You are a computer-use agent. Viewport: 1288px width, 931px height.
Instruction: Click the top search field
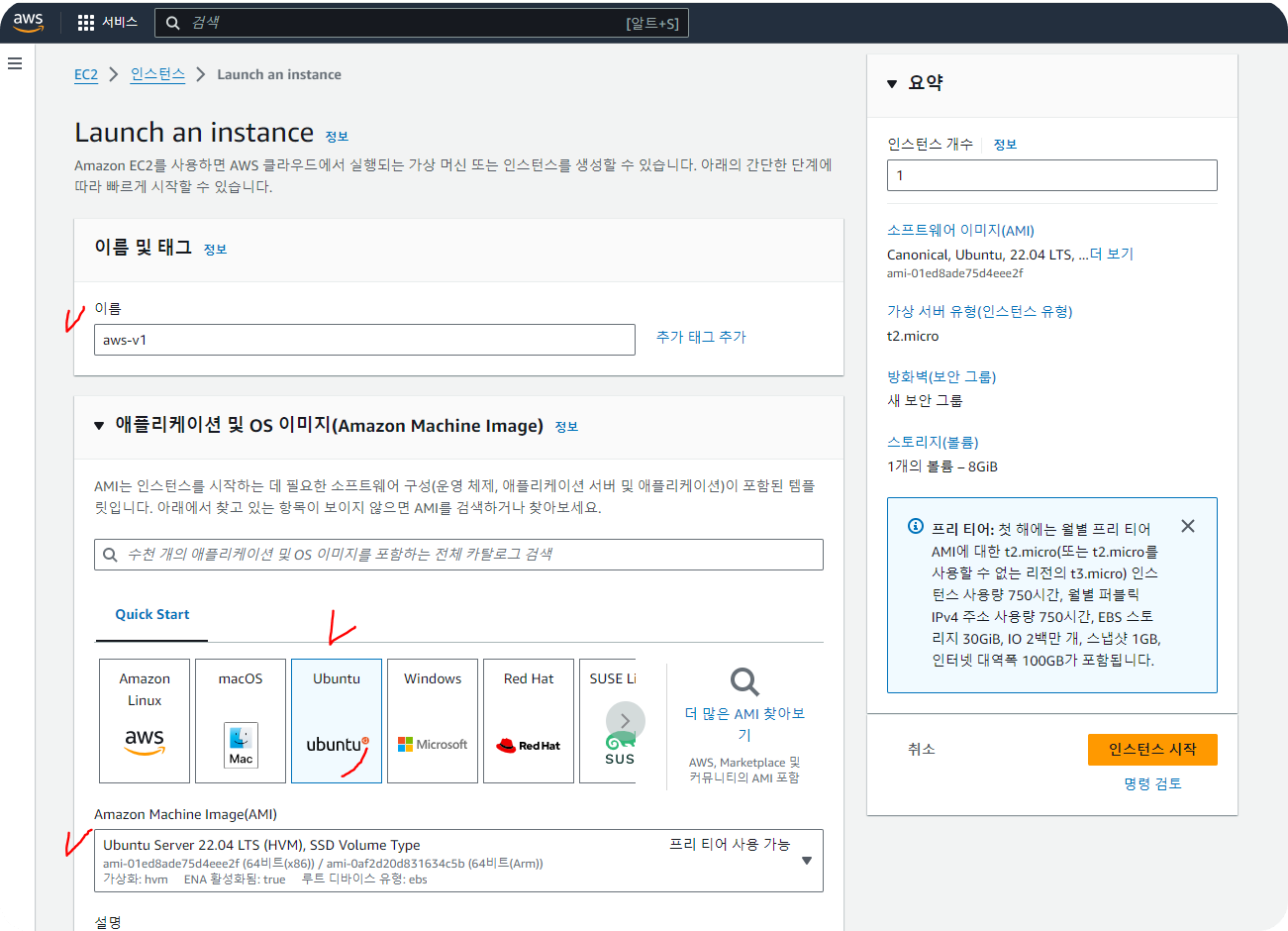(x=422, y=23)
